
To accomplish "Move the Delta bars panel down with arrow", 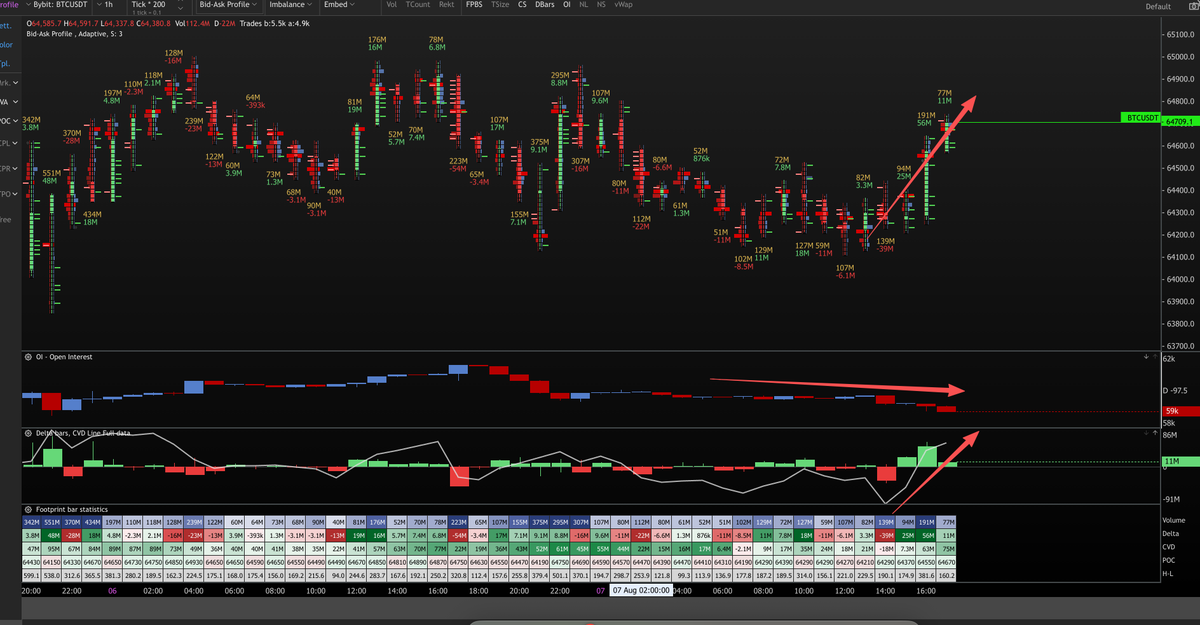I will (1146, 433).
